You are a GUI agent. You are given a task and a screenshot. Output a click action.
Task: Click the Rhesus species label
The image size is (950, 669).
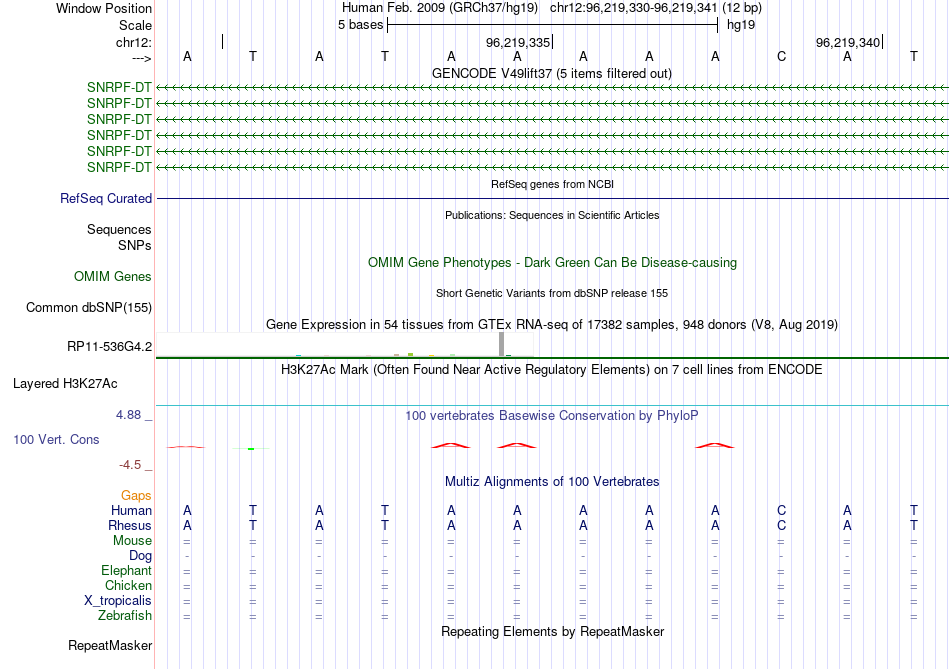[130, 526]
